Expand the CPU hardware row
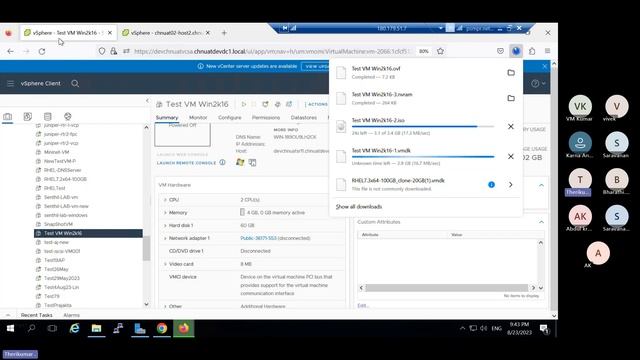The image size is (640, 360). click(x=165, y=200)
